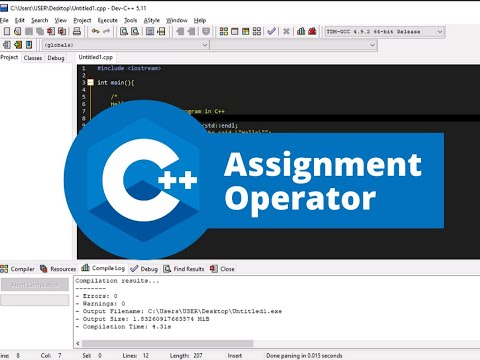Screen dimensions: 480x360
Task: Click the green arrow icon in second toolbar row
Action: coord(18,45)
